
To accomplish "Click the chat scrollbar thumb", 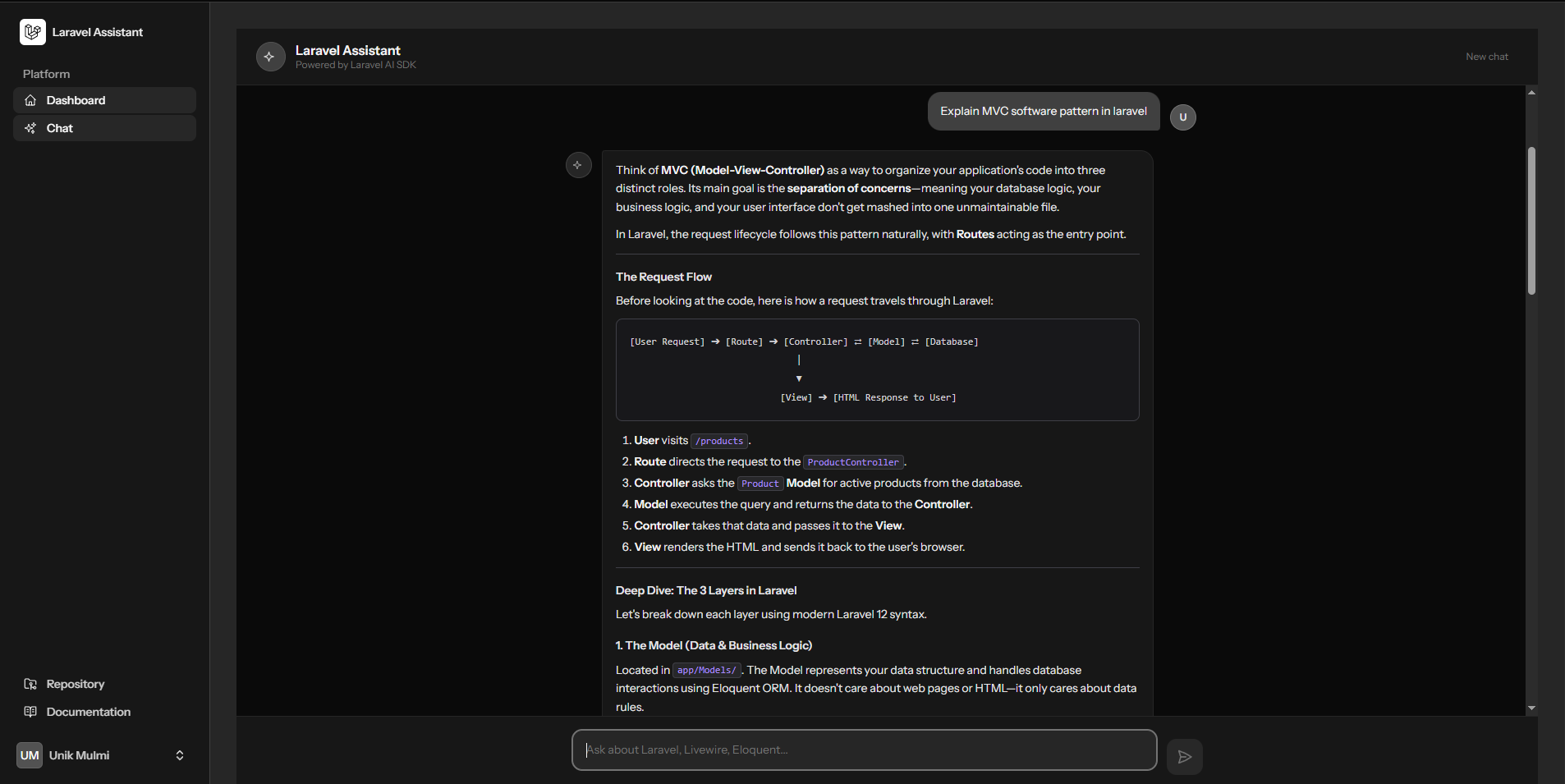I will (1531, 221).
